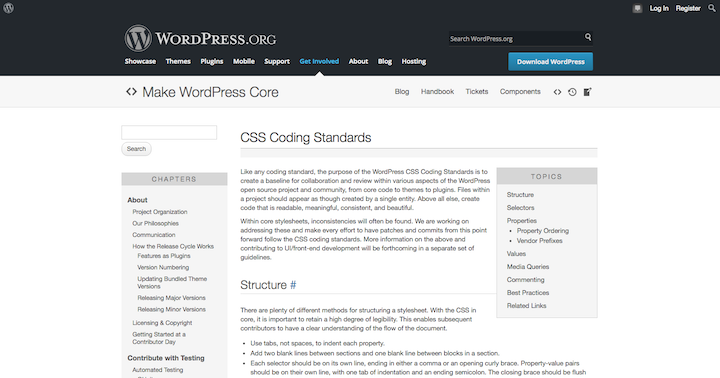
Task: Jump to Selectors in Topics
Action: 520,208
